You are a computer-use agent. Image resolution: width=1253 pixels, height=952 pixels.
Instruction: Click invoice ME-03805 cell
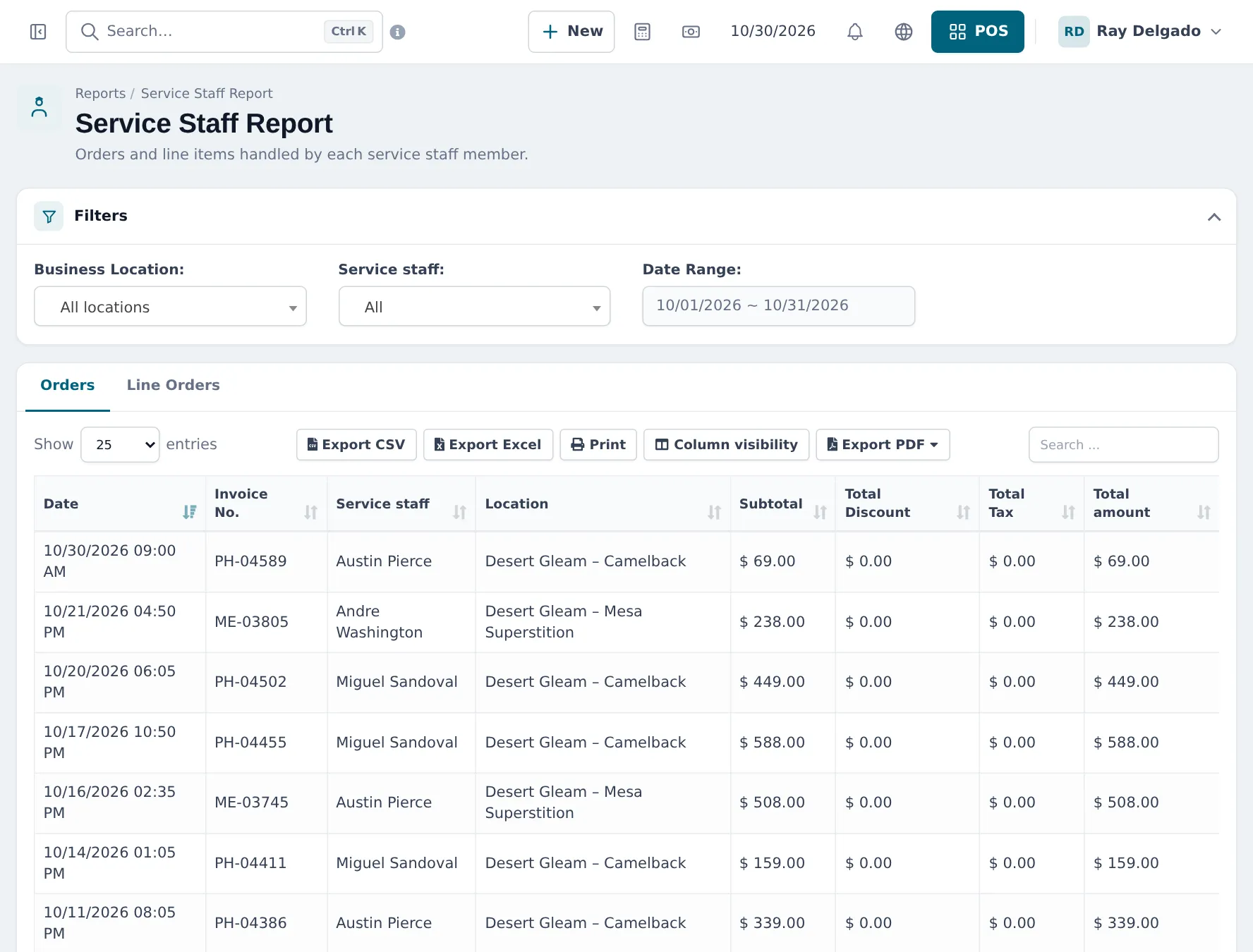[266, 622]
